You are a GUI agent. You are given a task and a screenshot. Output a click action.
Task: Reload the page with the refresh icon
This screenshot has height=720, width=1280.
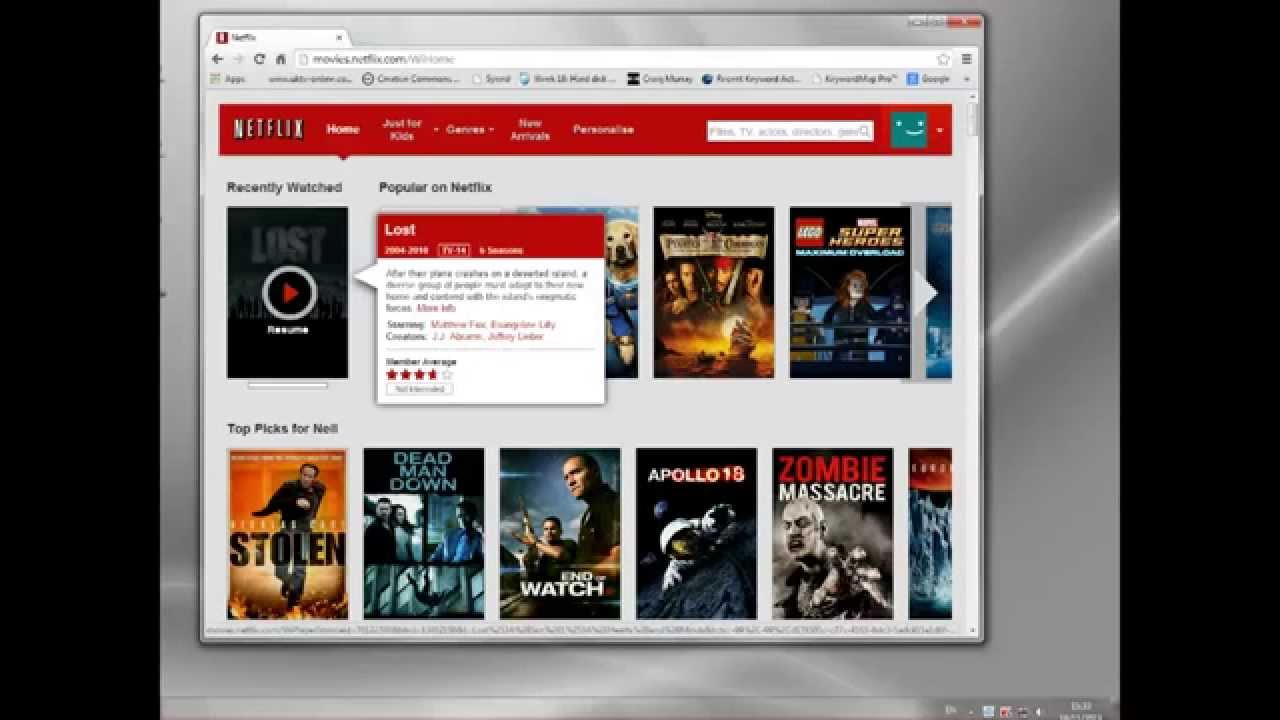[x=259, y=59]
